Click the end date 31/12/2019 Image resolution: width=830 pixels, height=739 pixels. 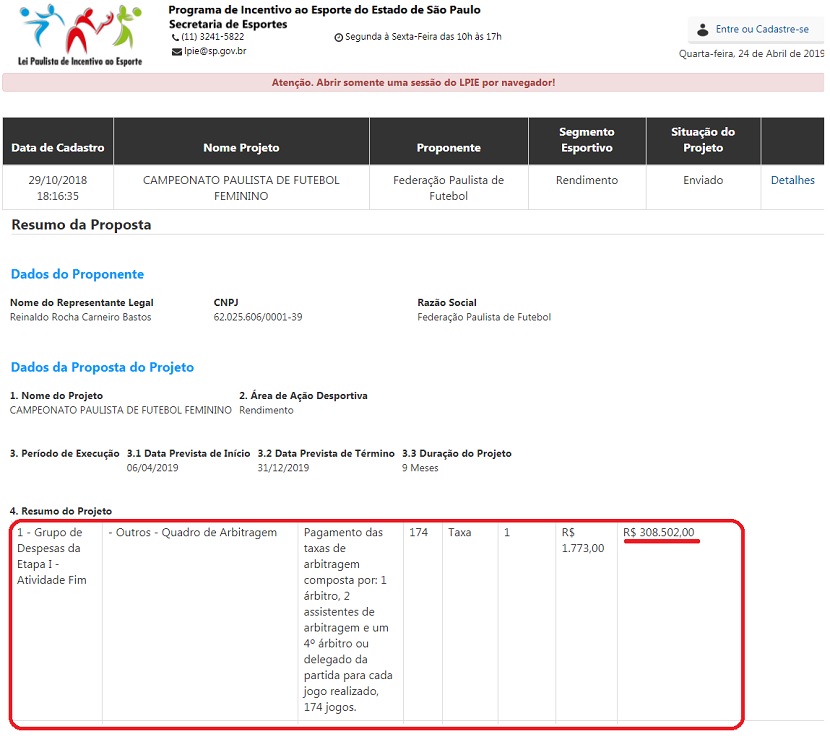pyautogui.click(x=283, y=468)
